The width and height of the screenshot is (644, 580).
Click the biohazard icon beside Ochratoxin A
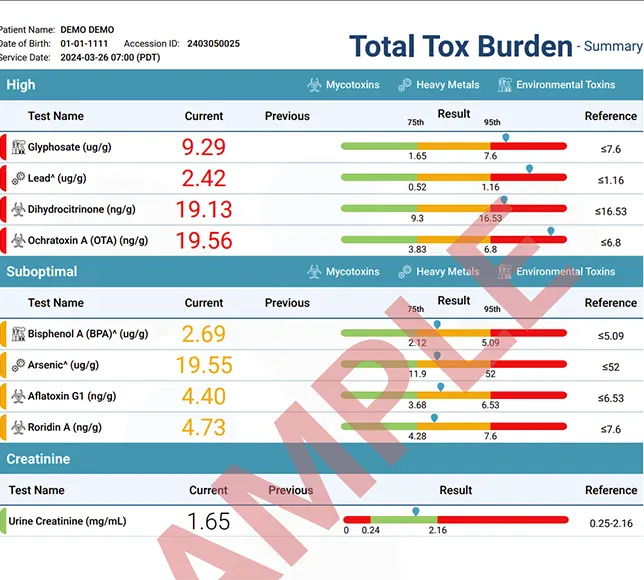click(18, 241)
